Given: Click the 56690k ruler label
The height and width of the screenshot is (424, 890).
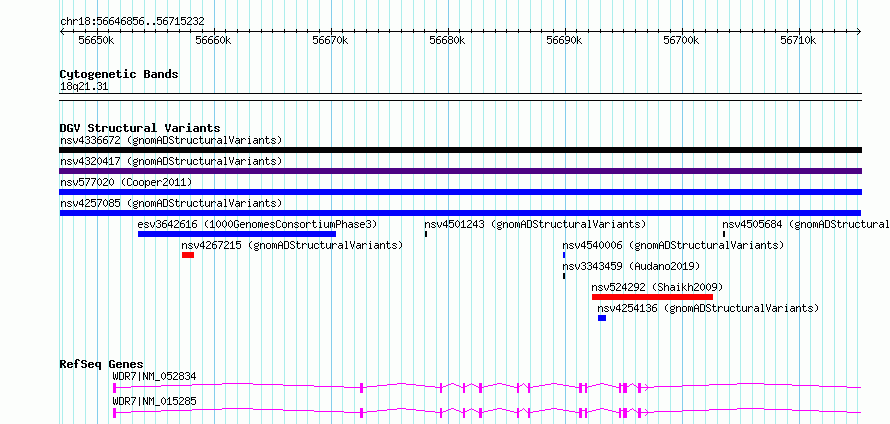Looking at the screenshot, I should [564, 40].
